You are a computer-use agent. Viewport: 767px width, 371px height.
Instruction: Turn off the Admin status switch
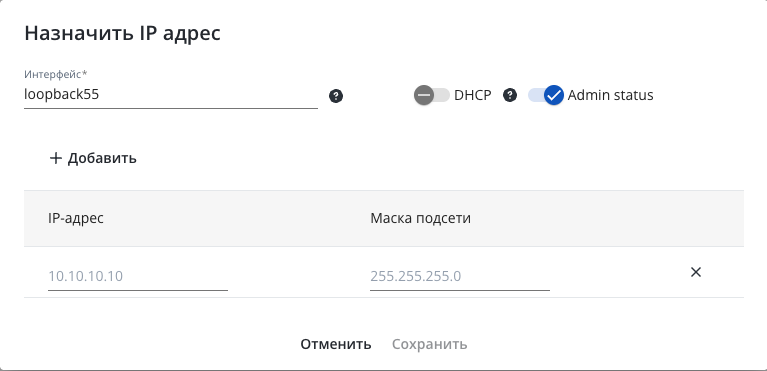546,95
